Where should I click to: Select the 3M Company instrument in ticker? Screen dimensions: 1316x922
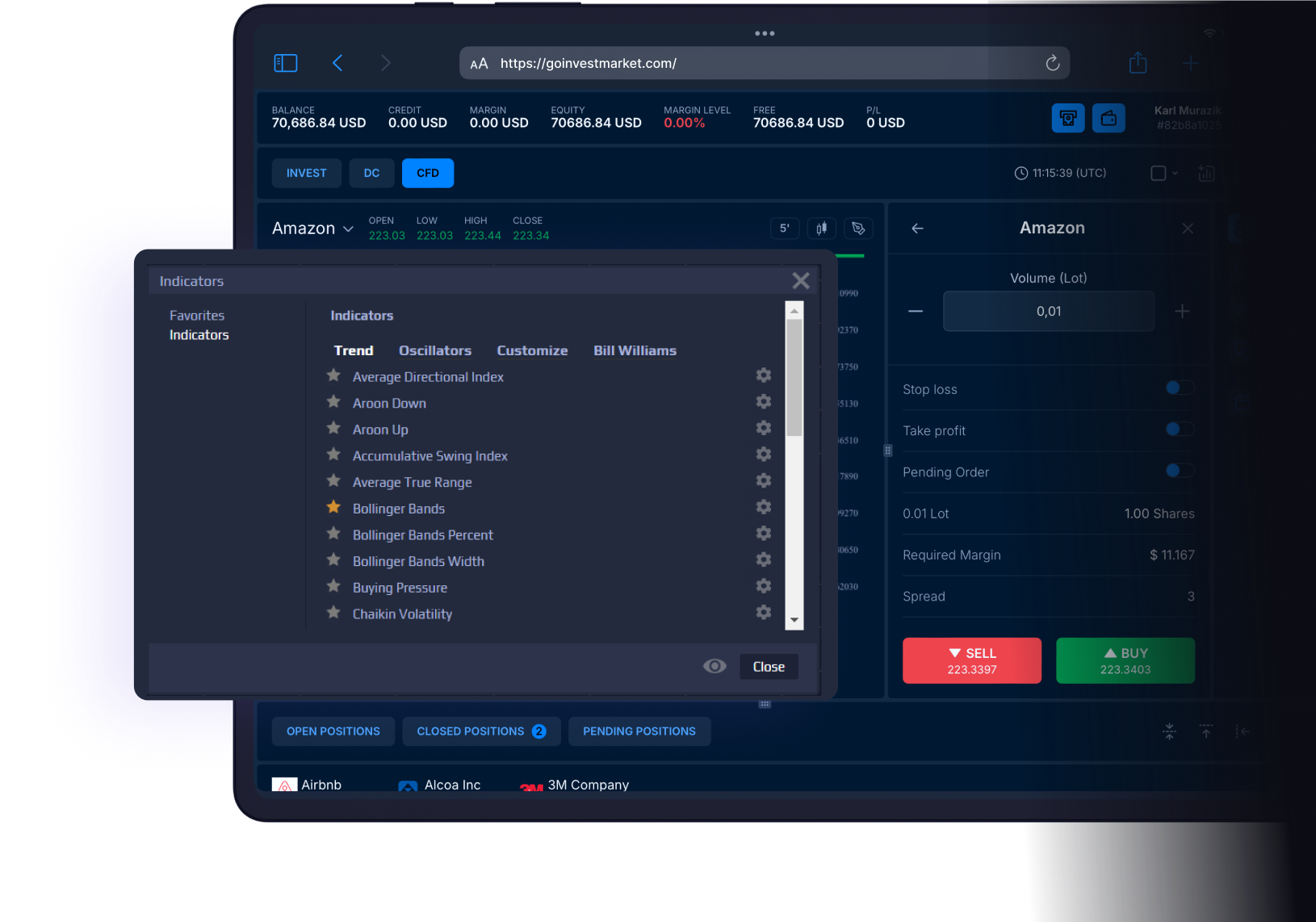574,785
